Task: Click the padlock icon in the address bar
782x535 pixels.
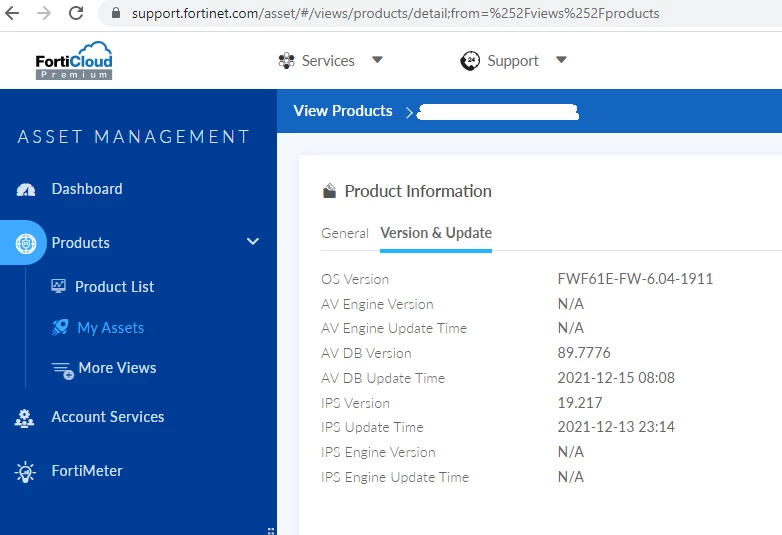Action: click(116, 13)
